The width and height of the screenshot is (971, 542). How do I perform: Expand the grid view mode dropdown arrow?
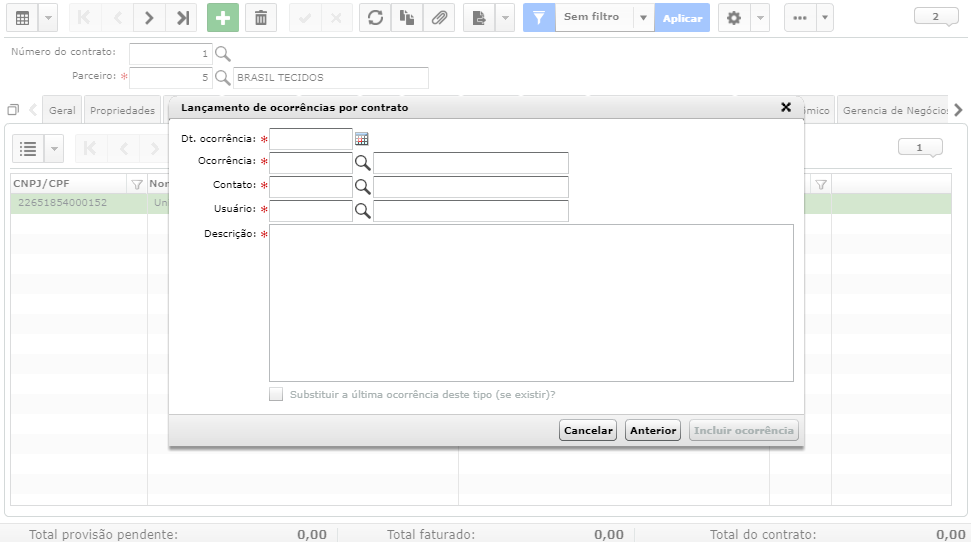48,18
